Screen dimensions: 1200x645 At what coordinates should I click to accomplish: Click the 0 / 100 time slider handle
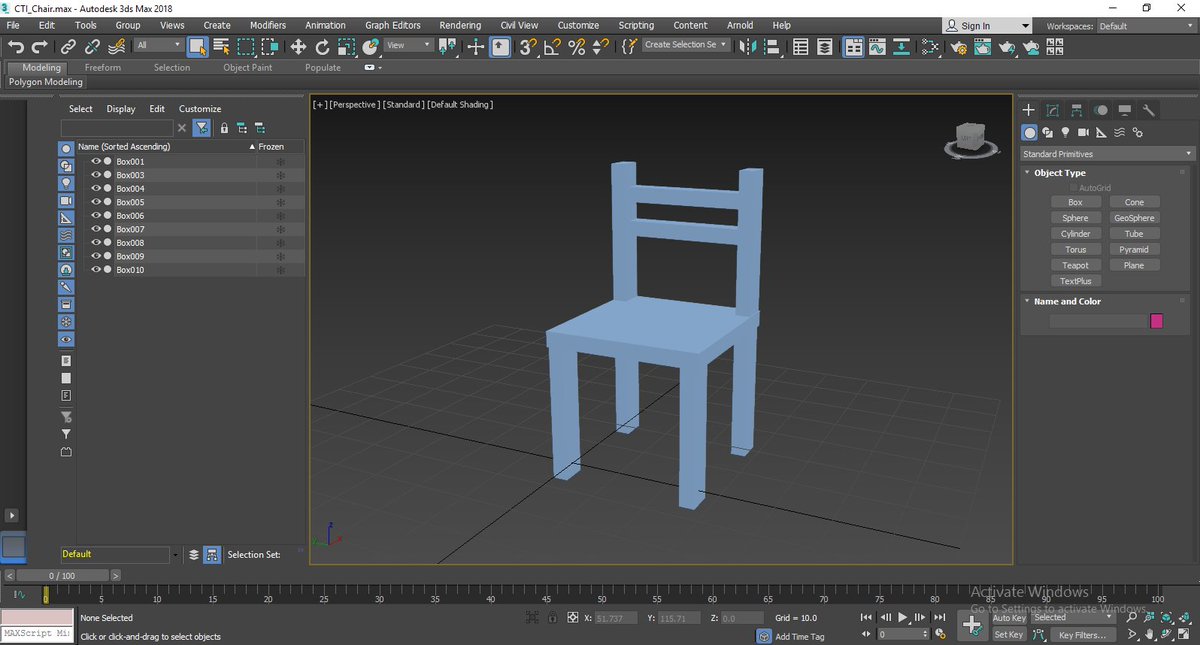click(62, 576)
